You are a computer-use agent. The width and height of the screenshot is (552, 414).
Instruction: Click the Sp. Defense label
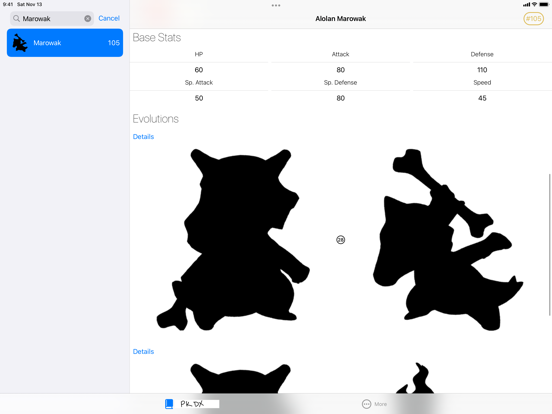[x=340, y=82]
